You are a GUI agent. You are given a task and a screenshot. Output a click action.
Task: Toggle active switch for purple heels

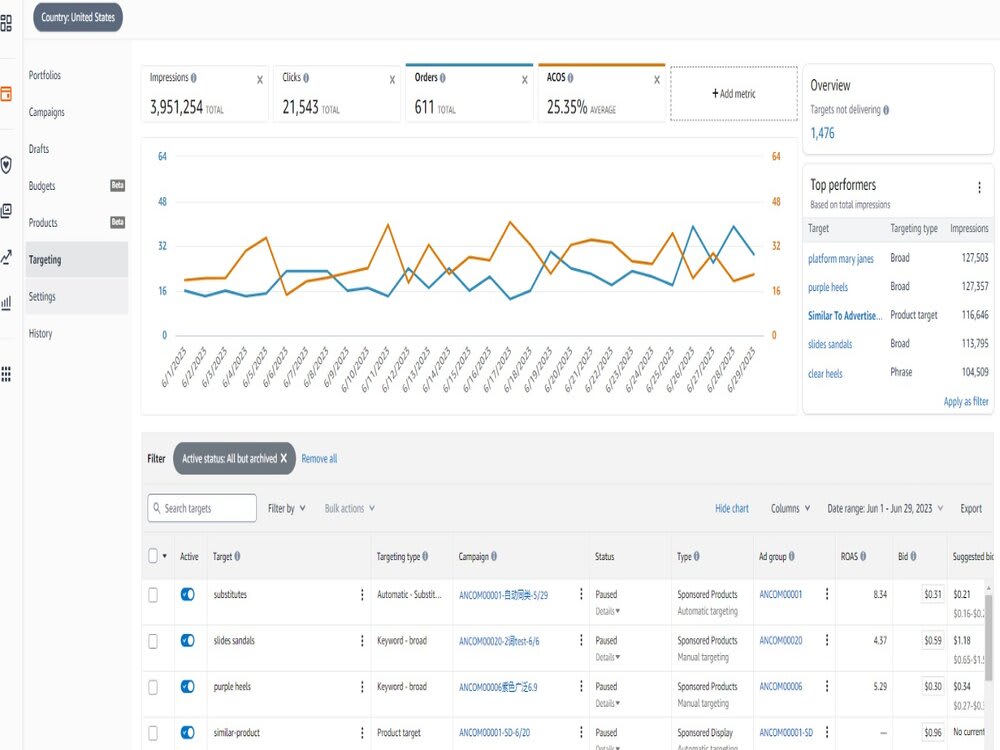click(x=188, y=686)
